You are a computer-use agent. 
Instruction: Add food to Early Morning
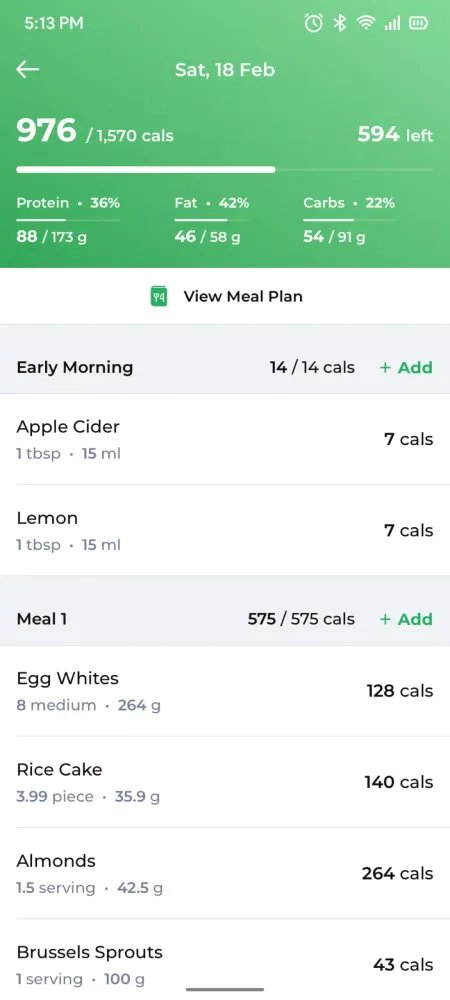pyautogui.click(x=406, y=367)
